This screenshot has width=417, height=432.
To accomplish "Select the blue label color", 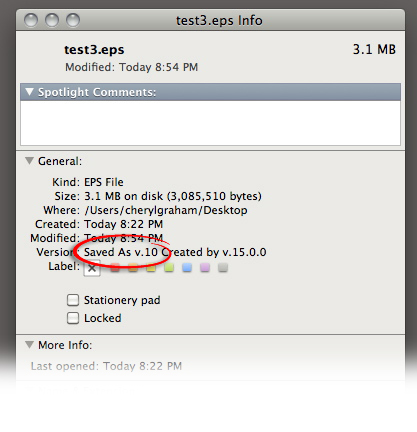I will click(187, 267).
